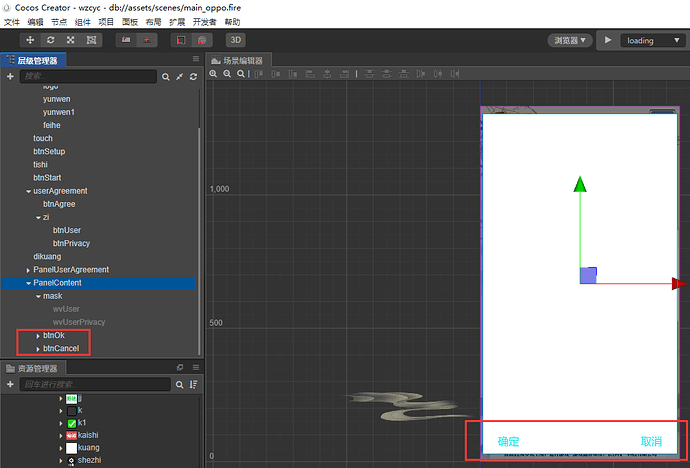Focus the assets search field
Screen dimensions: 690x468
click(95, 384)
